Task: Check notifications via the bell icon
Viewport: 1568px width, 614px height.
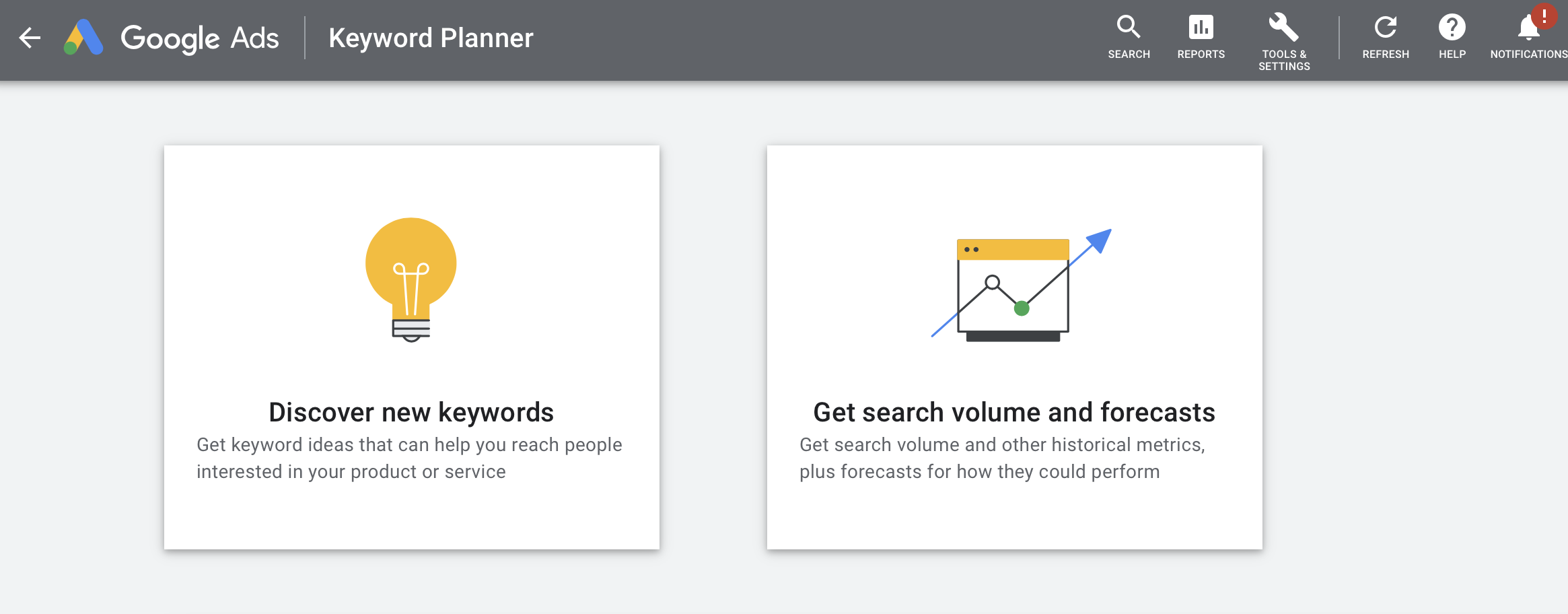Action: (x=1528, y=28)
